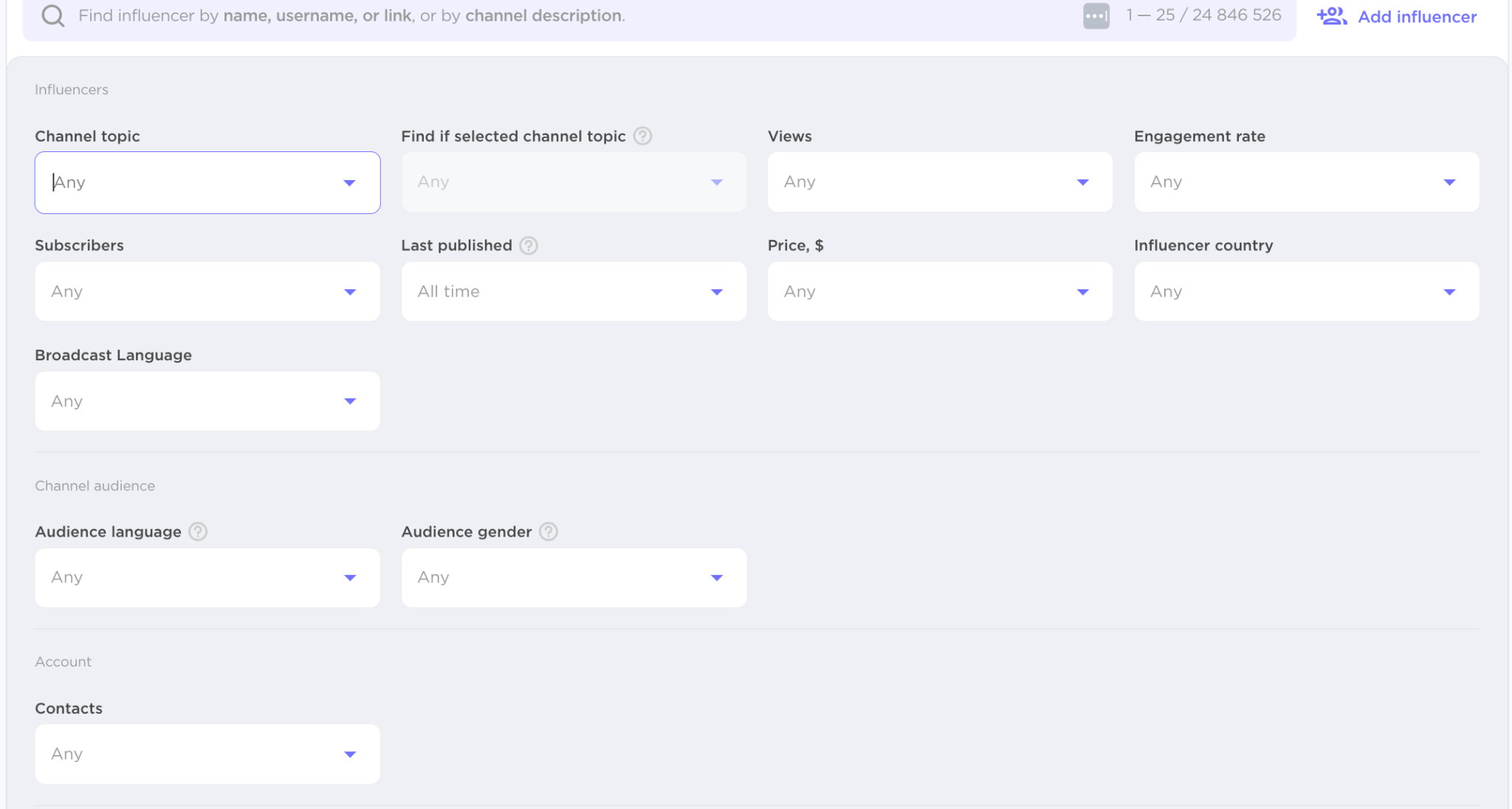Open the Engagement rate dropdown
Viewport: 1512px width, 809px height.
click(x=1306, y=182)
